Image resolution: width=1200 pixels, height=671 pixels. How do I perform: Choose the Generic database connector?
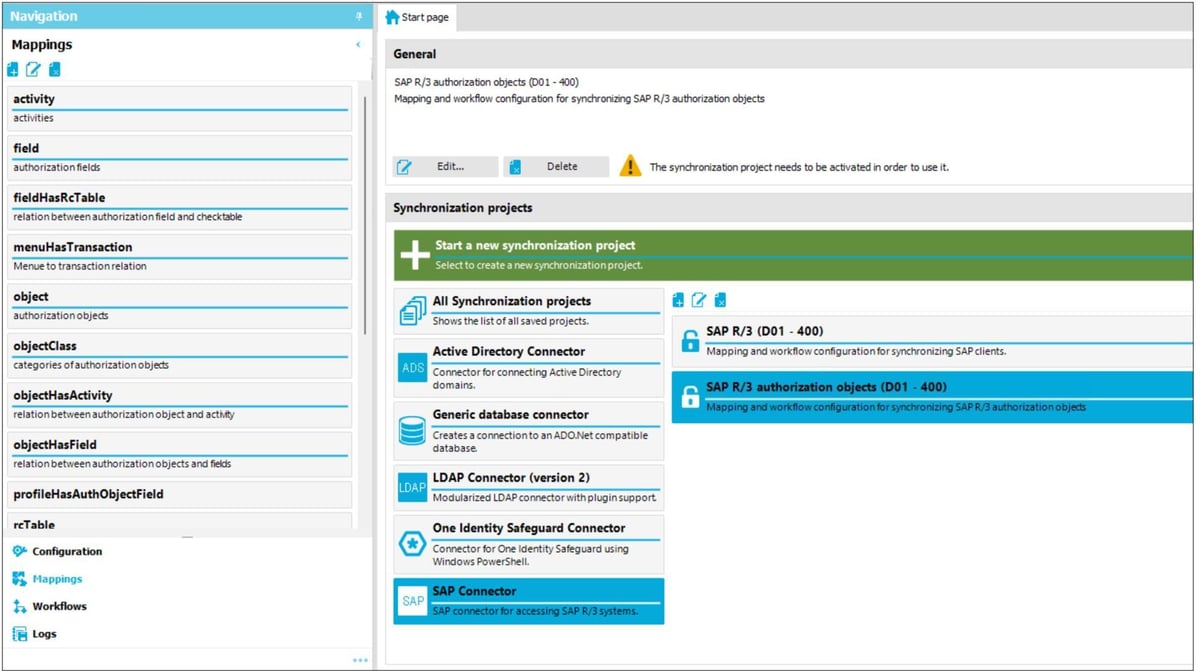[528, 430]
